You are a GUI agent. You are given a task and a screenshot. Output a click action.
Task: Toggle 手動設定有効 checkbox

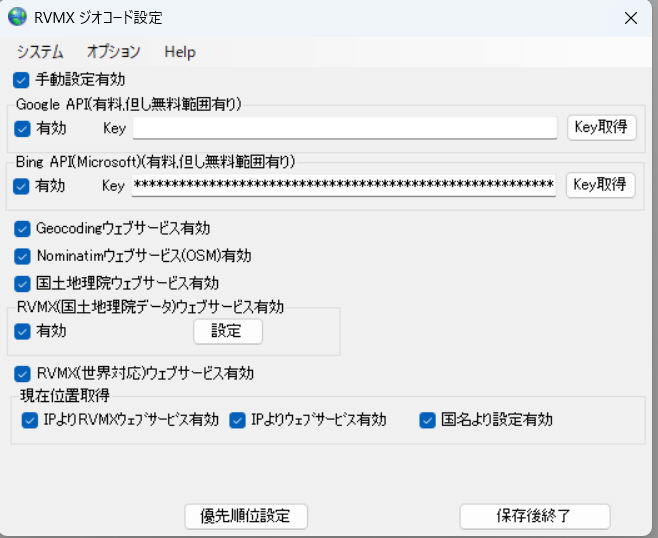[22, 79]
